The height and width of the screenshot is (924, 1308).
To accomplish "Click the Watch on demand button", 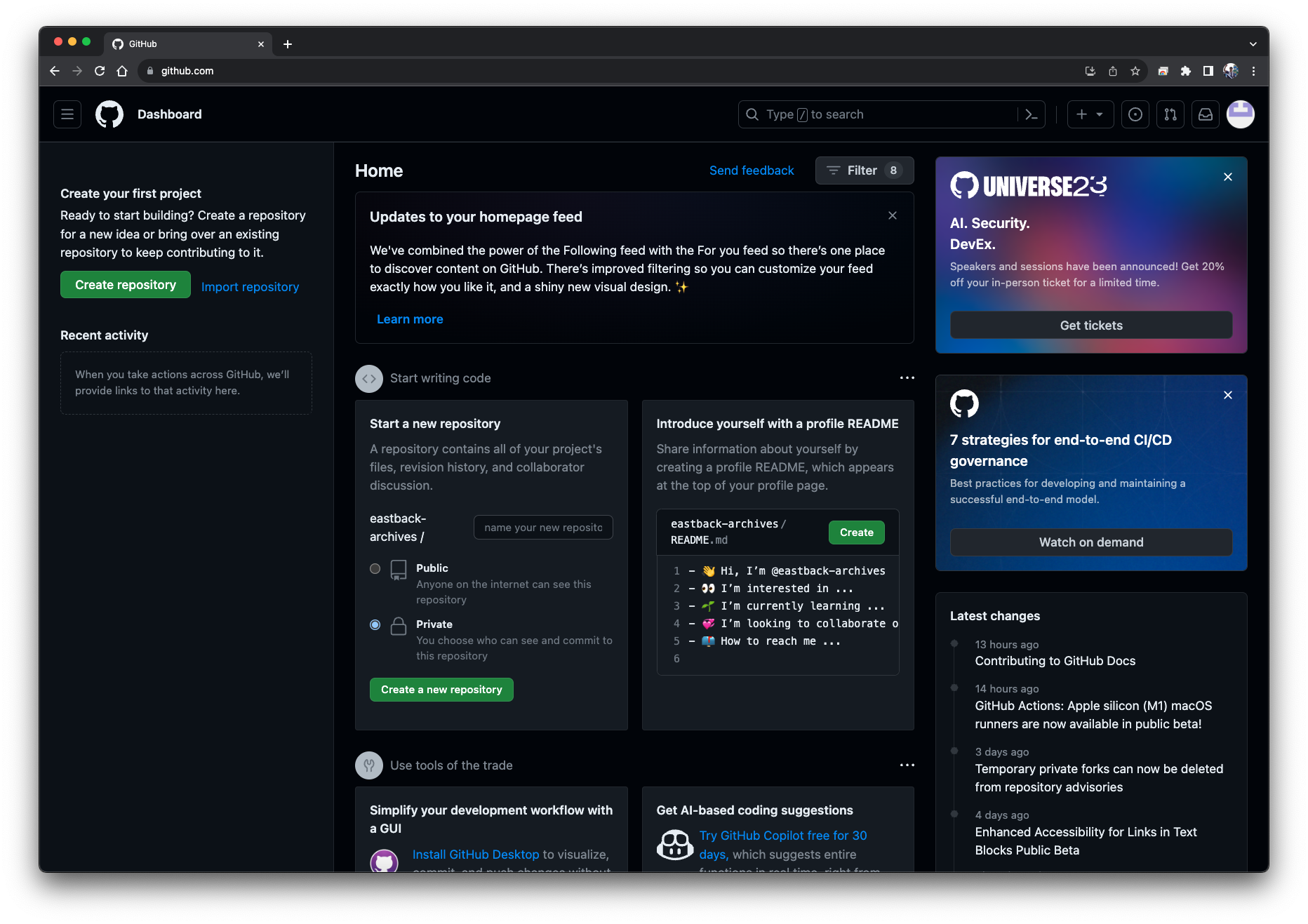I will click(x=1091, y=542).
